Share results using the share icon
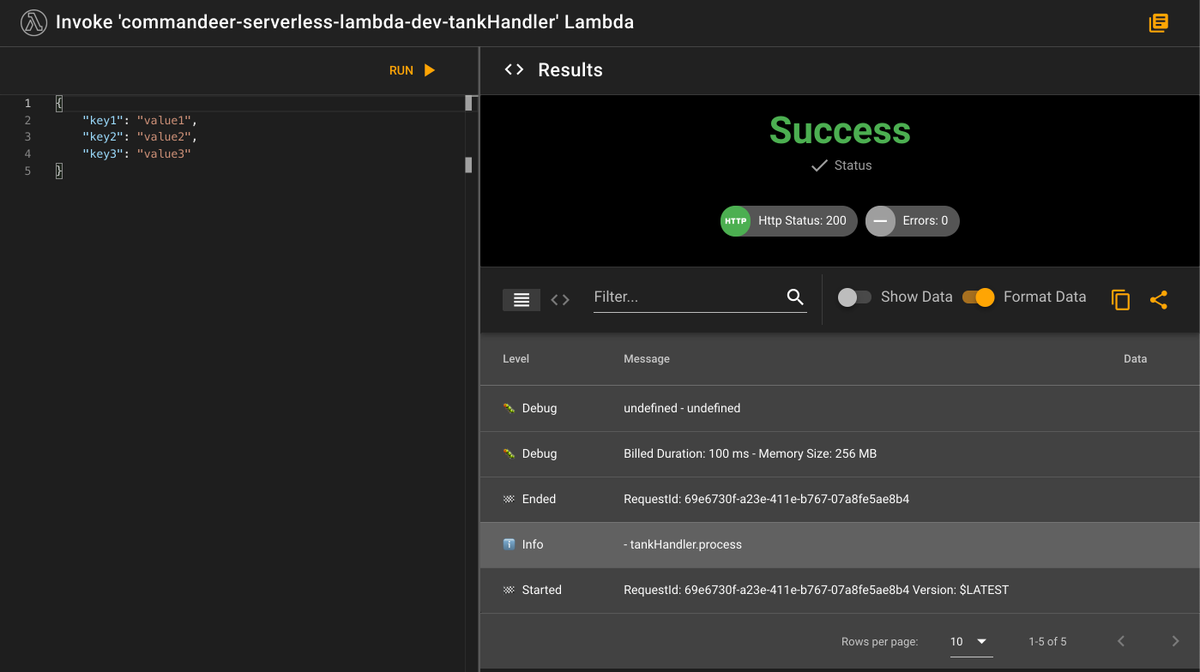1200x672 pixels. pyautogui.click(x=1158, y=299)
